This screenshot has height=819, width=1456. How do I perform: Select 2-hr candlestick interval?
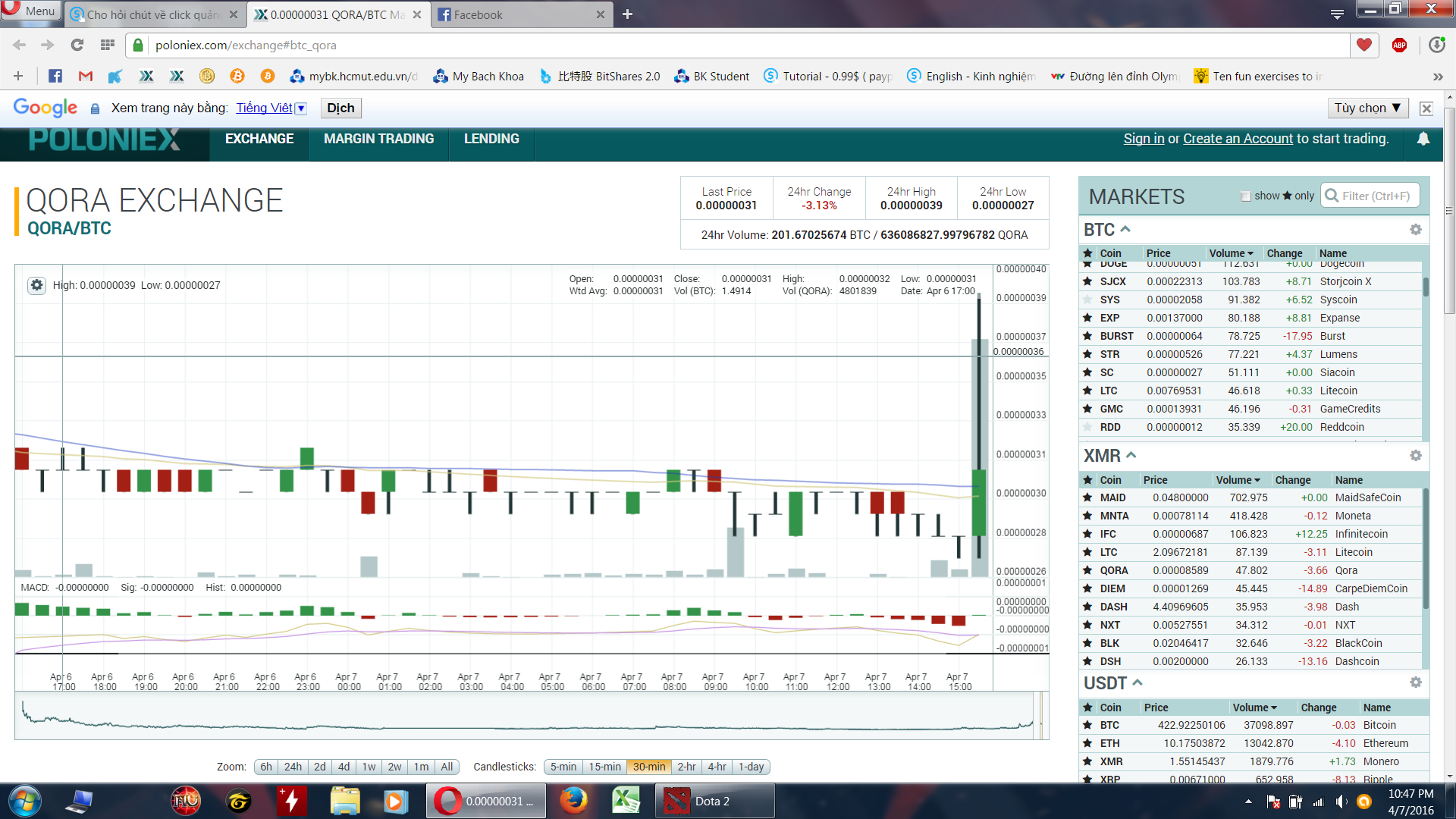(686, 767)
